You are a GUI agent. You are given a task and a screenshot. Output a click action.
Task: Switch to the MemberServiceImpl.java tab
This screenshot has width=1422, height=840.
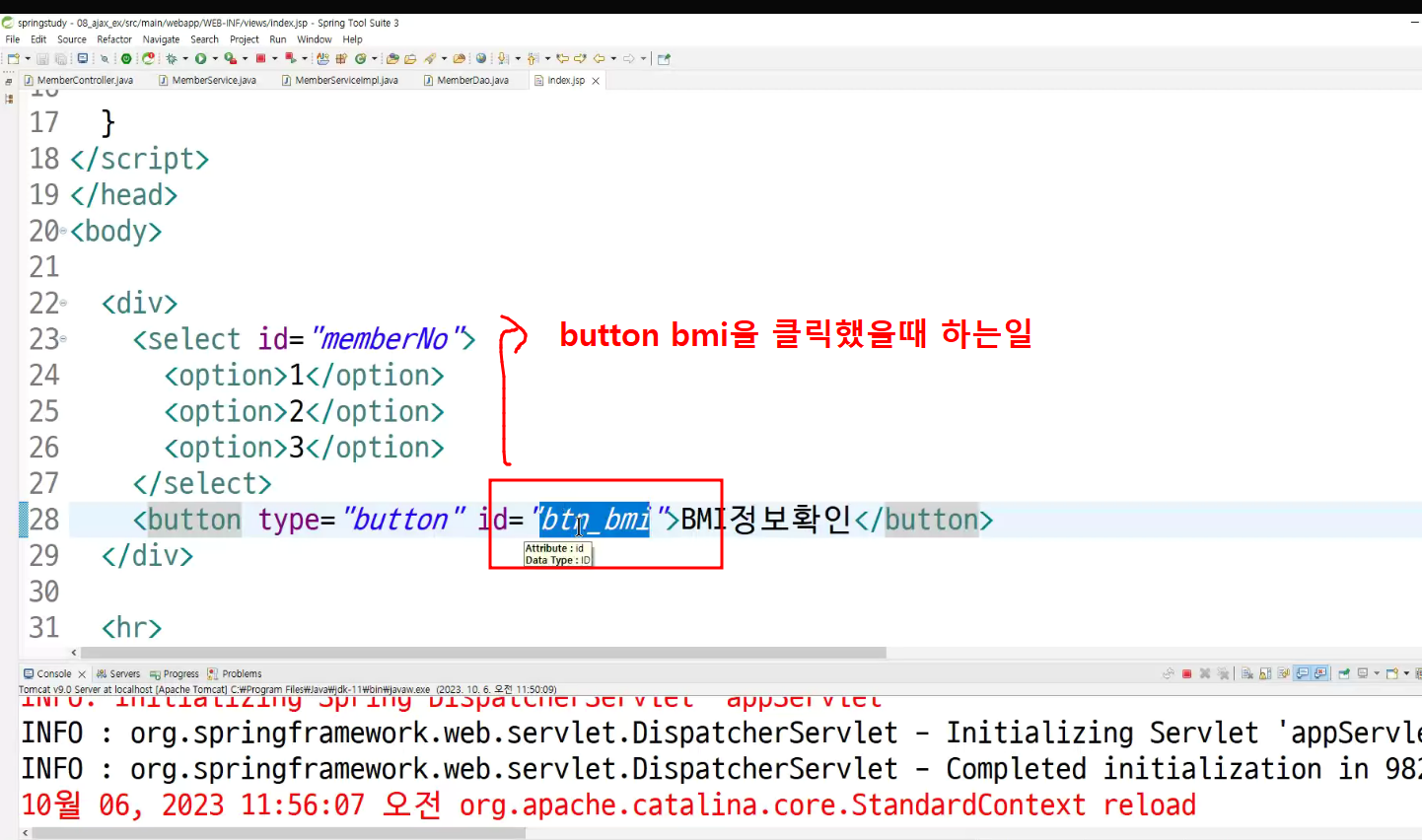(340, 81)
